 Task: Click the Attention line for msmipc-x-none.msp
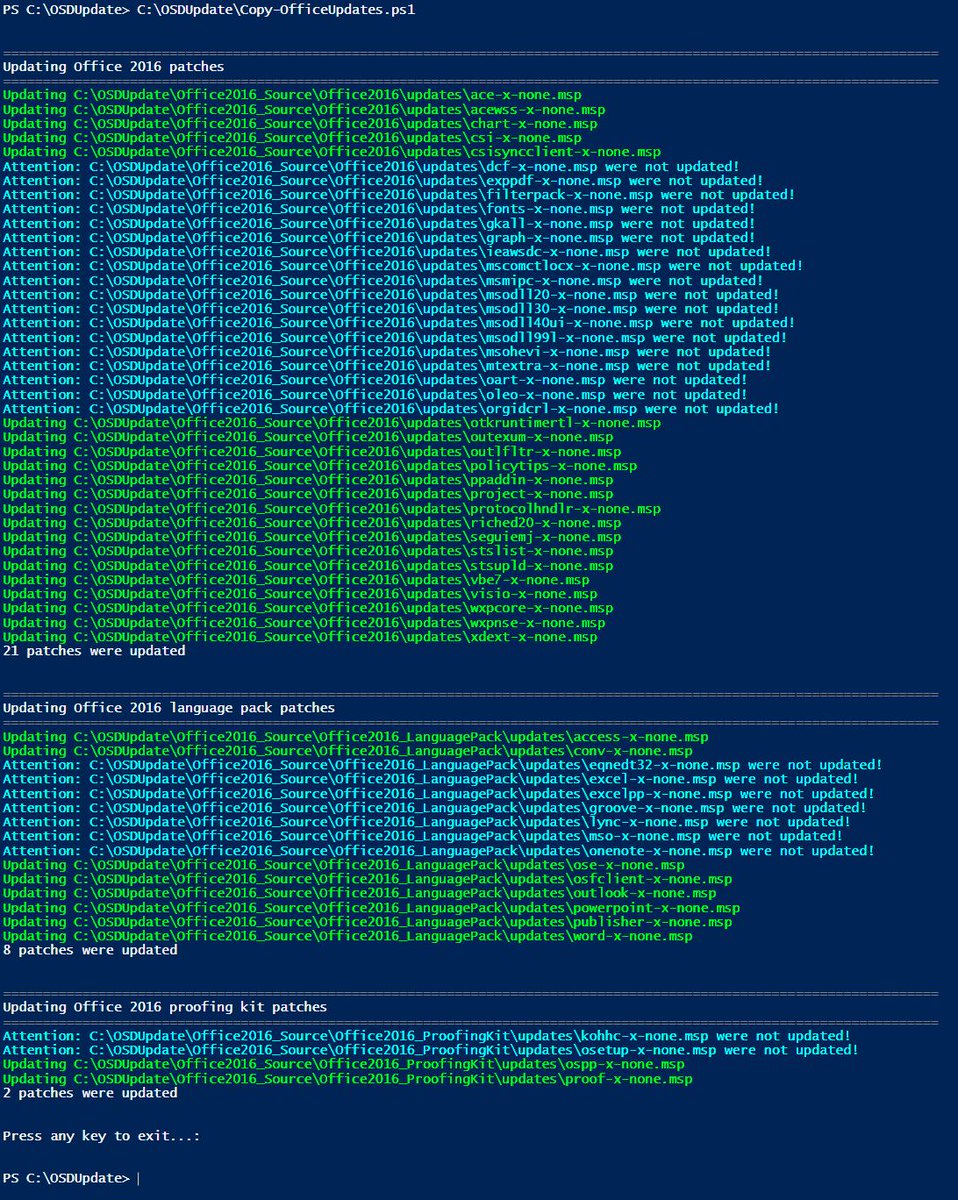[x=383, y=280]
